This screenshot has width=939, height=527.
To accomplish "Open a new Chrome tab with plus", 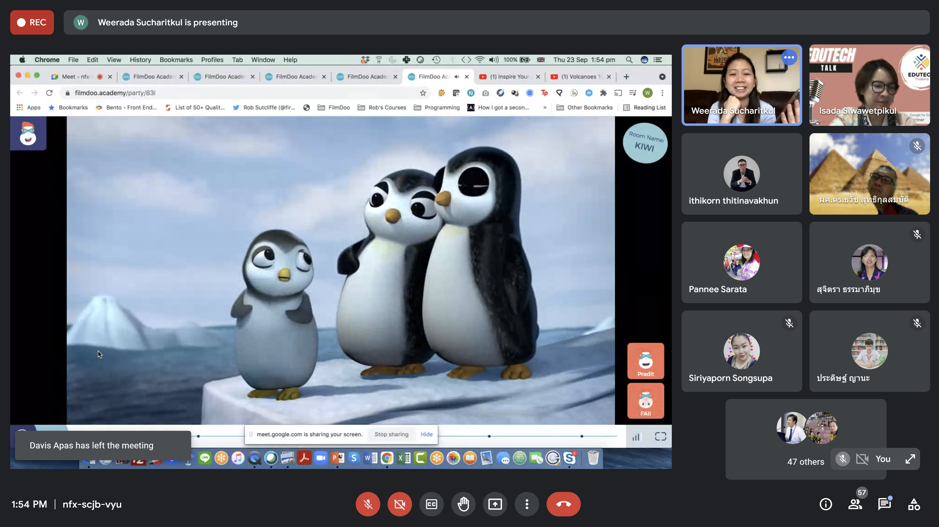I will click(626, 77).
